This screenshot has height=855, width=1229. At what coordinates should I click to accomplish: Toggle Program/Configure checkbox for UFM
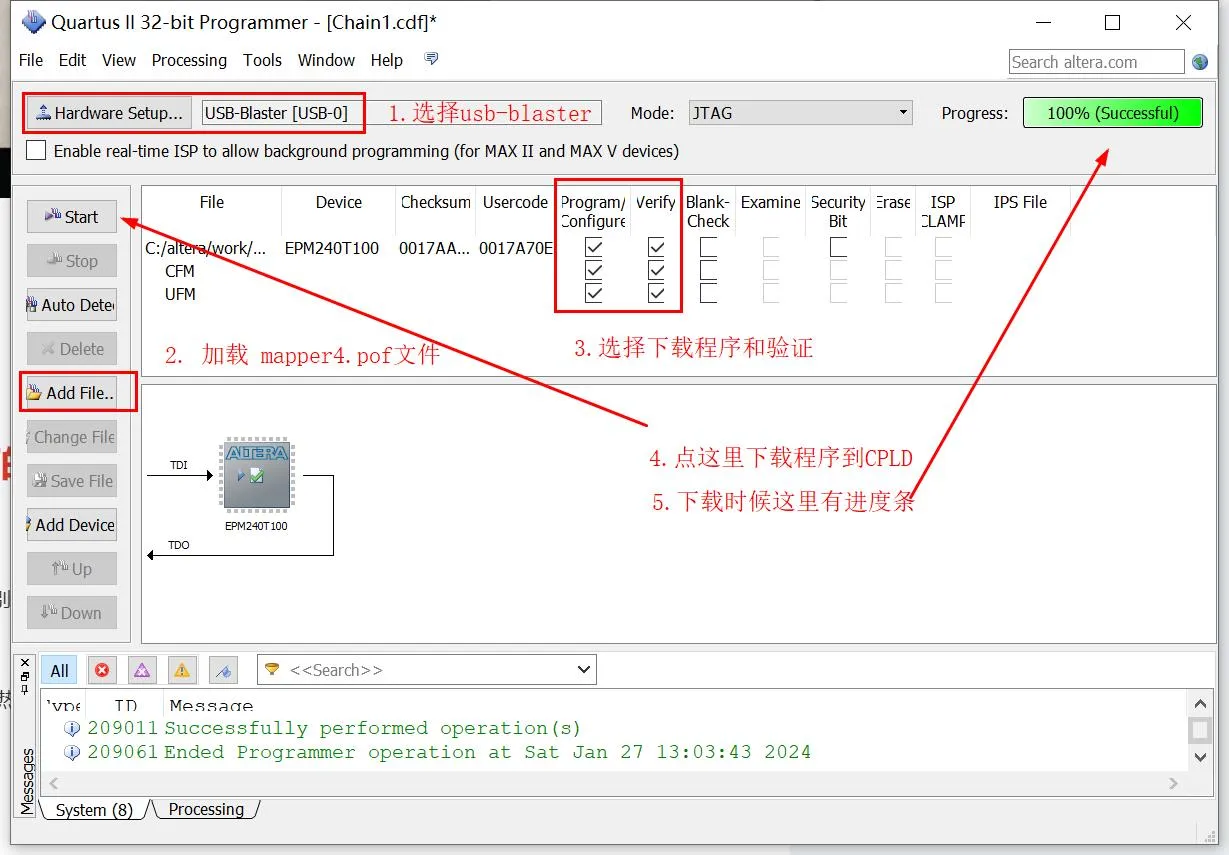click(x=594, y=293)
